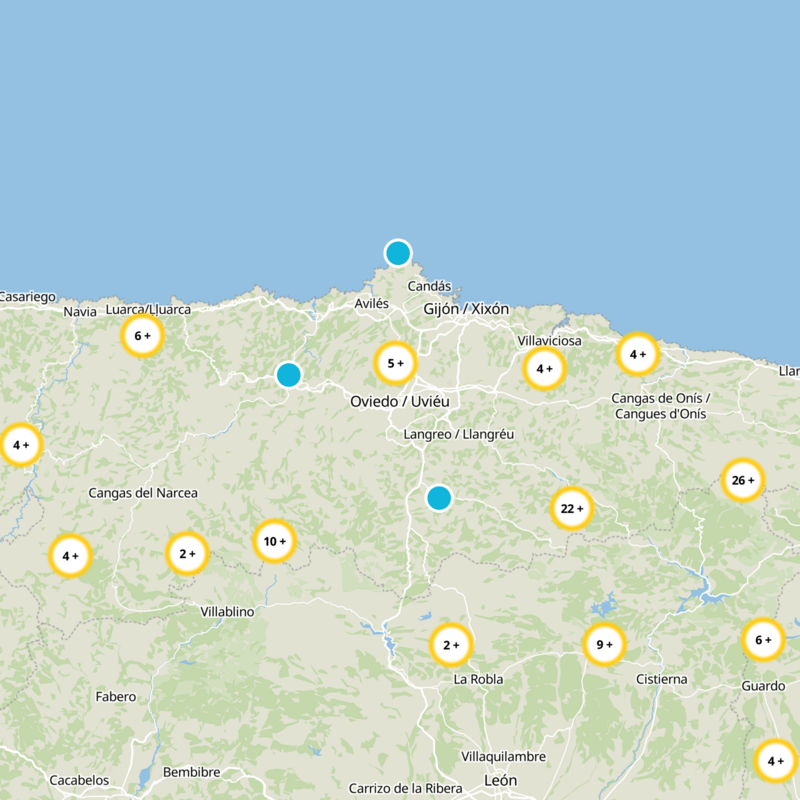Select the blue marker below Langreo
The image size is (800, 800).
click(x=438, y=498)
